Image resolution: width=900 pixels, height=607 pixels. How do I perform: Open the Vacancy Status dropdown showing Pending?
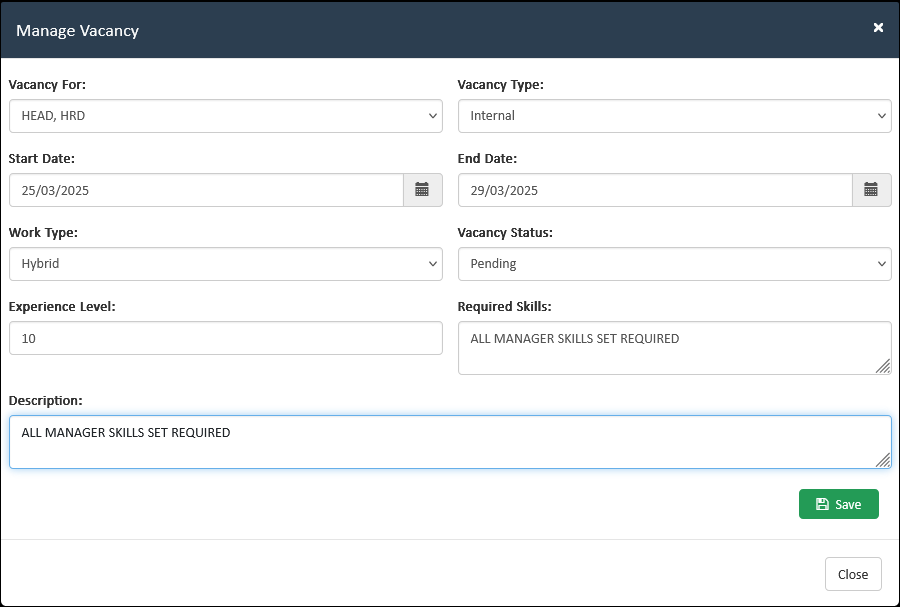(x=674, y=264)
